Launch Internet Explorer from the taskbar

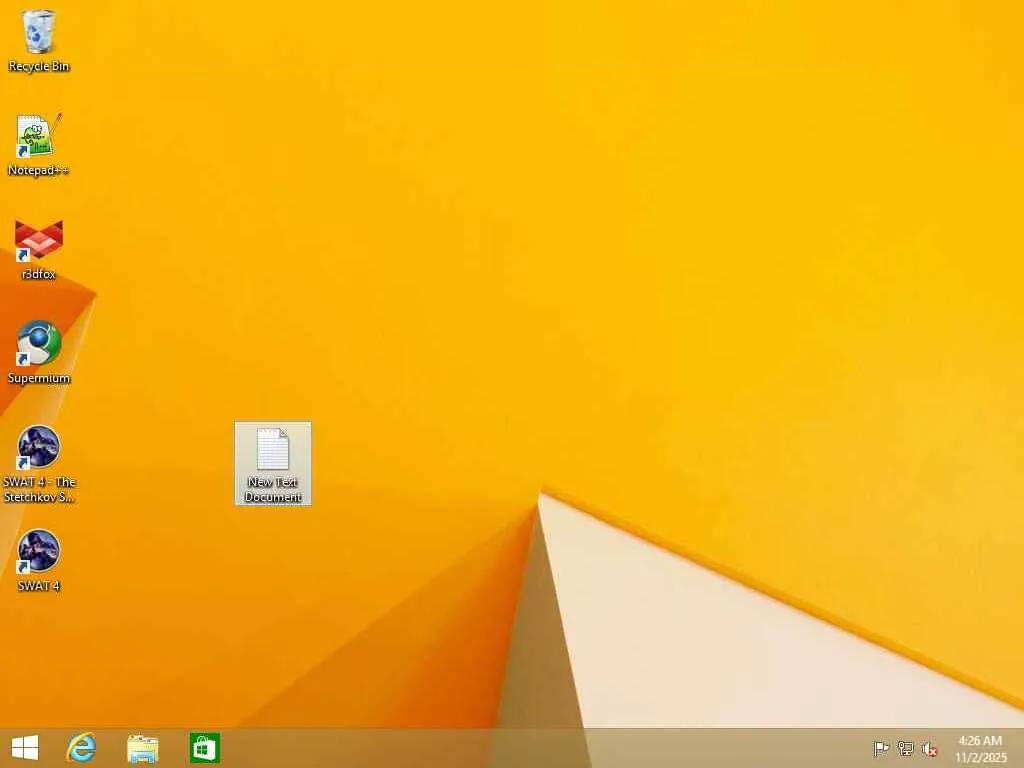[x=82, y=748]
